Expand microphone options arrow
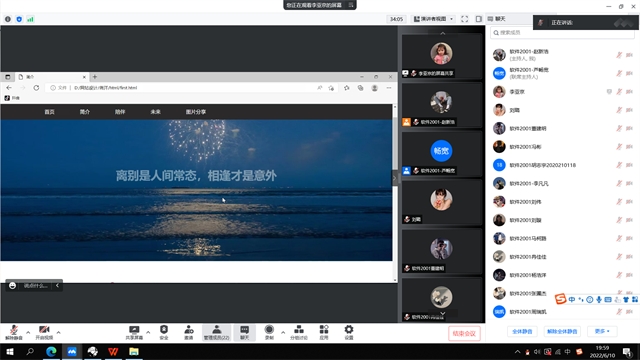Viewport: 640px width, 360px height. coord(28,332)
